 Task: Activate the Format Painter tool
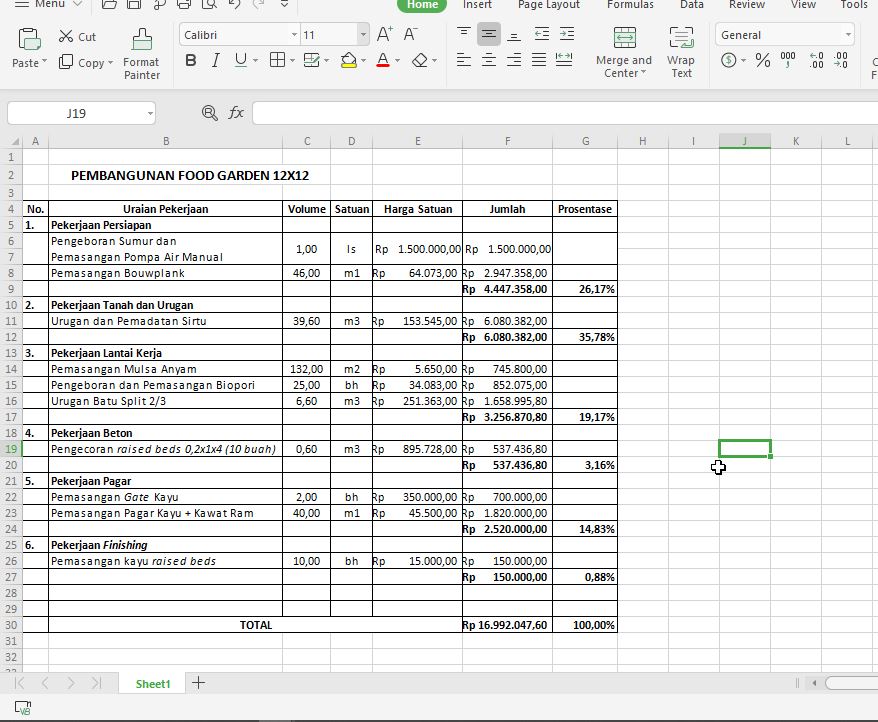[x=142, y=54]
